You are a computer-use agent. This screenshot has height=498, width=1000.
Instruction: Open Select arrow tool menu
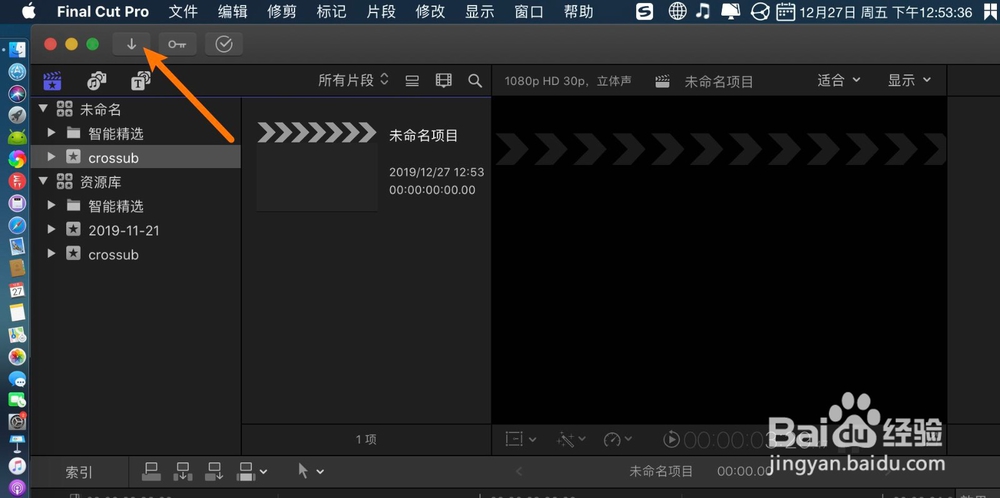coord(311,471)
